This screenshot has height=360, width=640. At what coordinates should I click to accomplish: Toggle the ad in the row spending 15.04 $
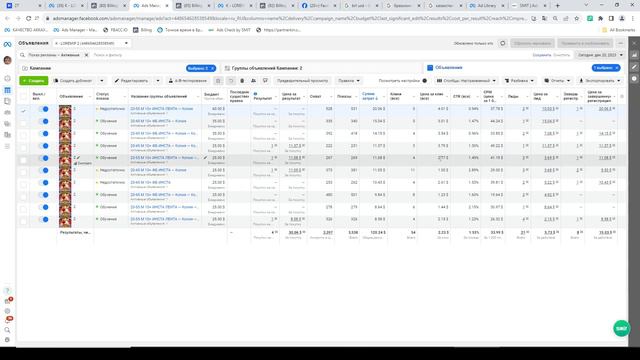[x=43, y=121]
